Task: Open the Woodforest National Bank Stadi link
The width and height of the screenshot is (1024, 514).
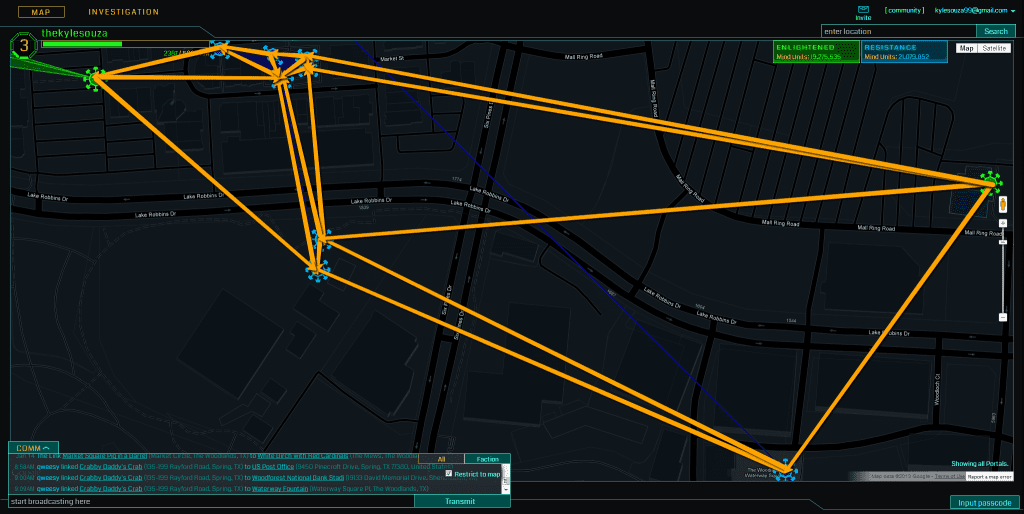Action: click(x=298, y=477)
